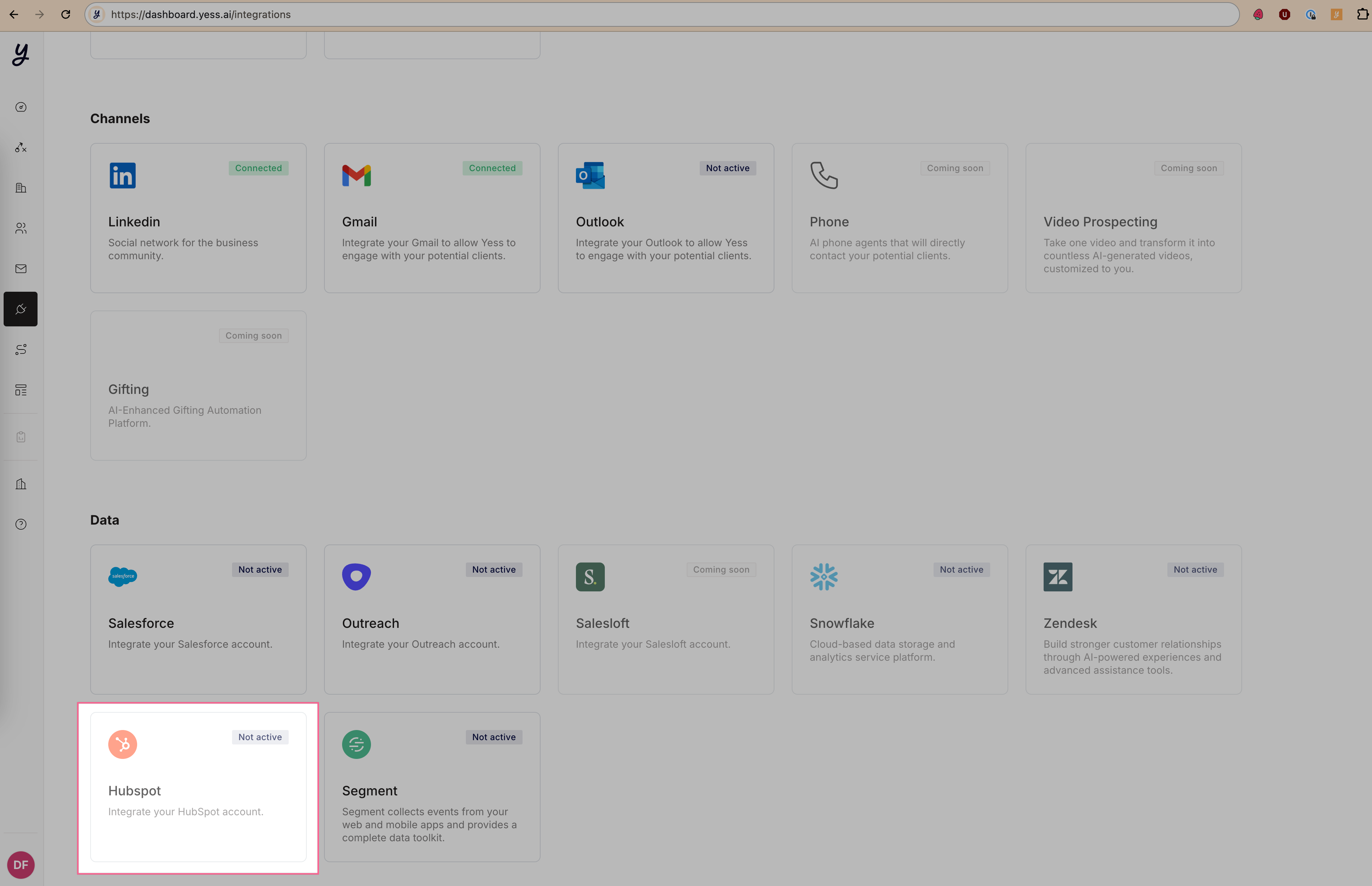1372x886 pixels.
Task: Click the DF user avatar
Action: click(21, 864)
